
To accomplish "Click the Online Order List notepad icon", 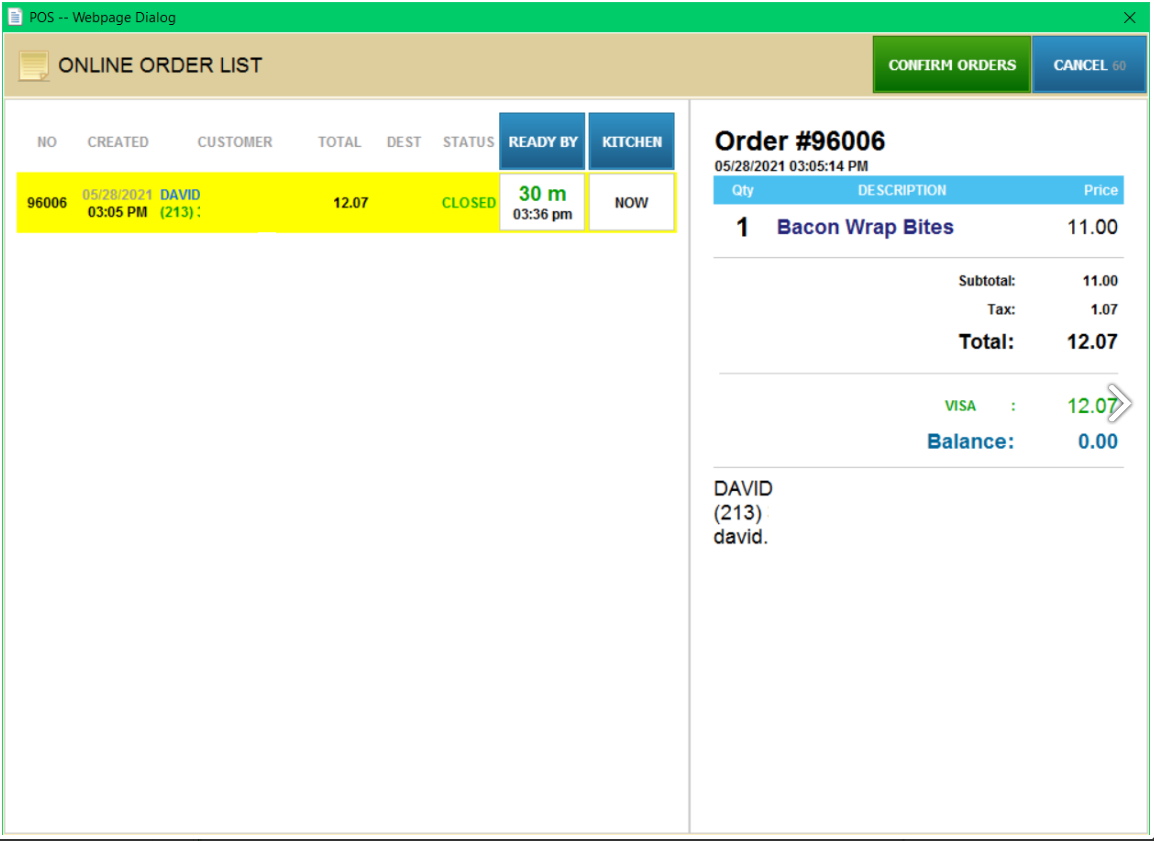I will [x=34, y=66].
